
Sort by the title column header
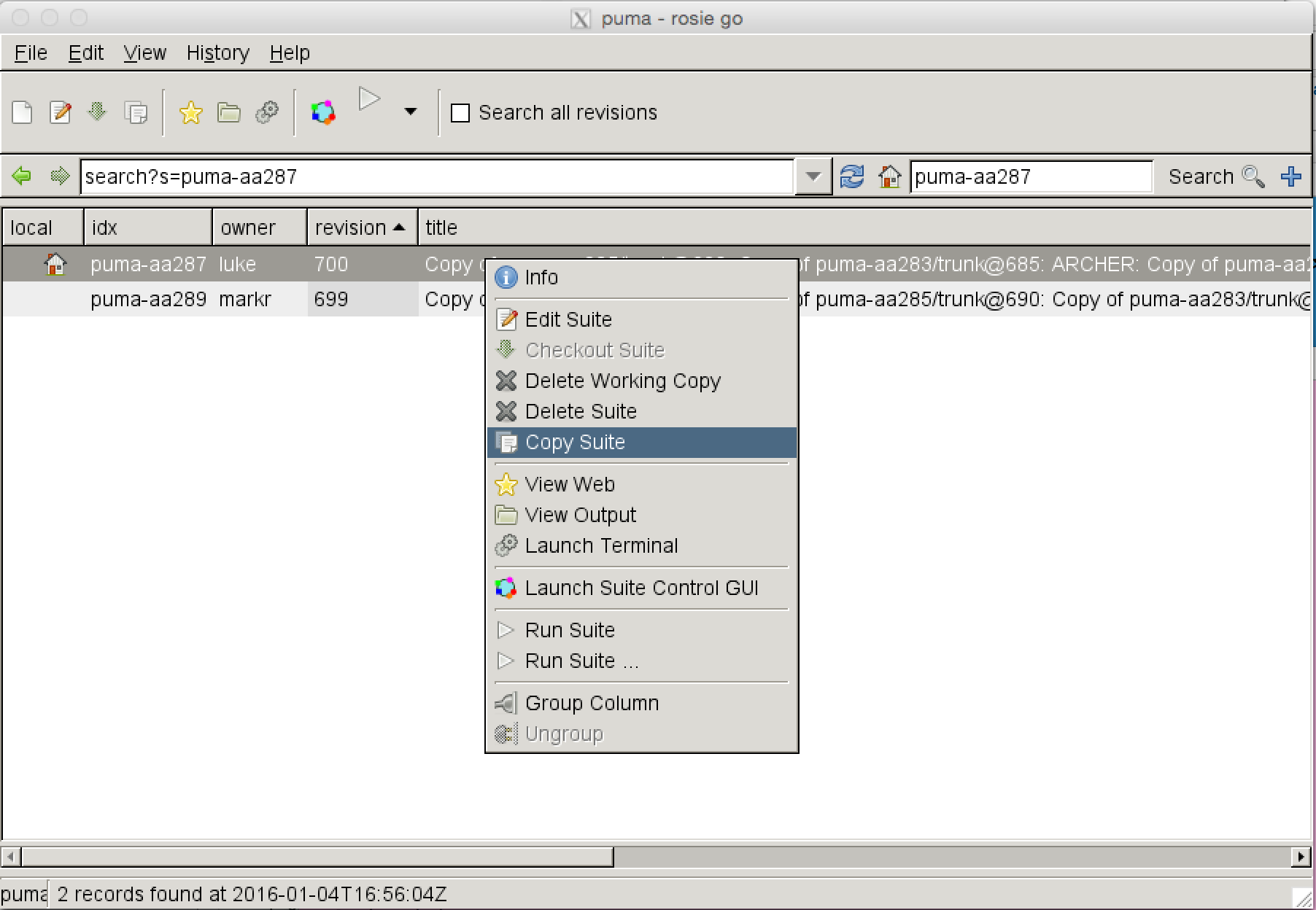click(x=864, y=227)
